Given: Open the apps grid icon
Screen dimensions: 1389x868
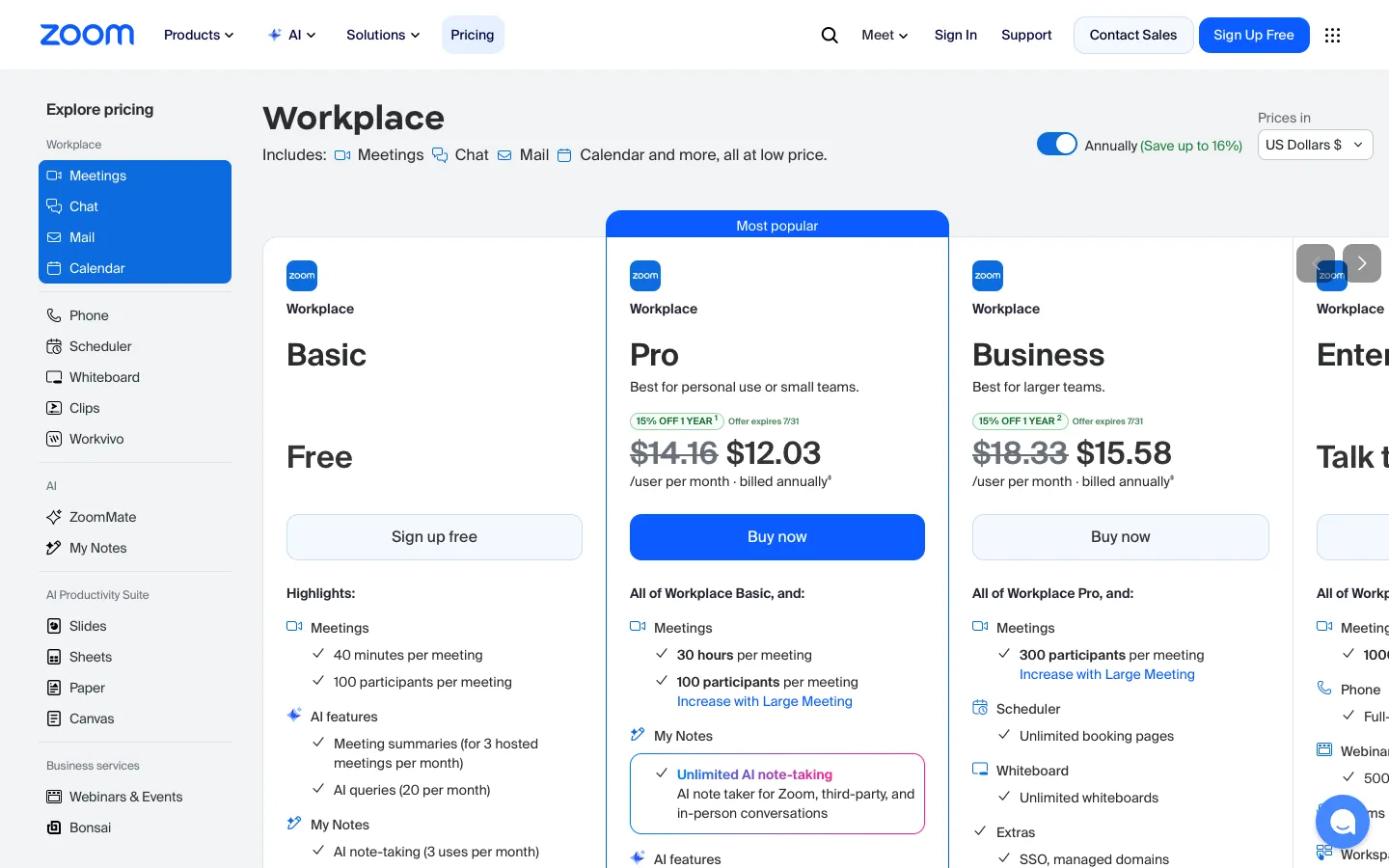Looking at the screenshot, I should pyautogui.click(x=1333, y=35).
